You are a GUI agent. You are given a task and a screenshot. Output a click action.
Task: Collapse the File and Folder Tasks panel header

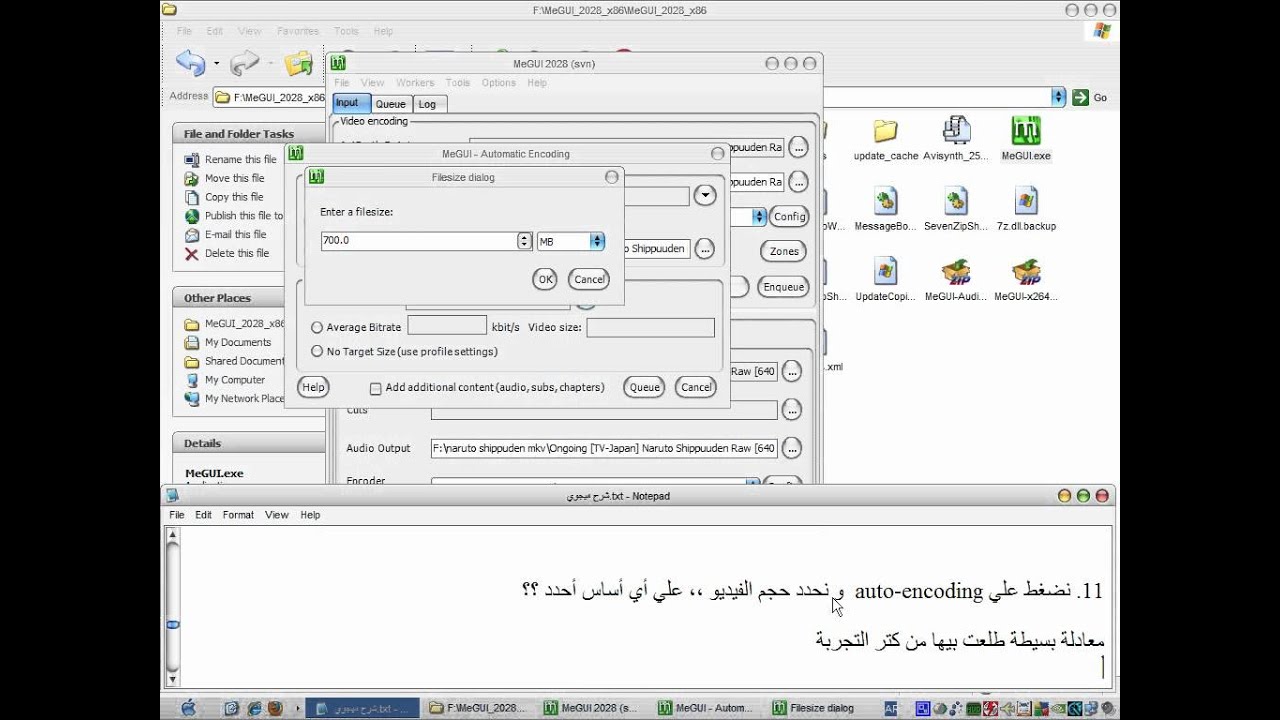click(x=250, y=133)
